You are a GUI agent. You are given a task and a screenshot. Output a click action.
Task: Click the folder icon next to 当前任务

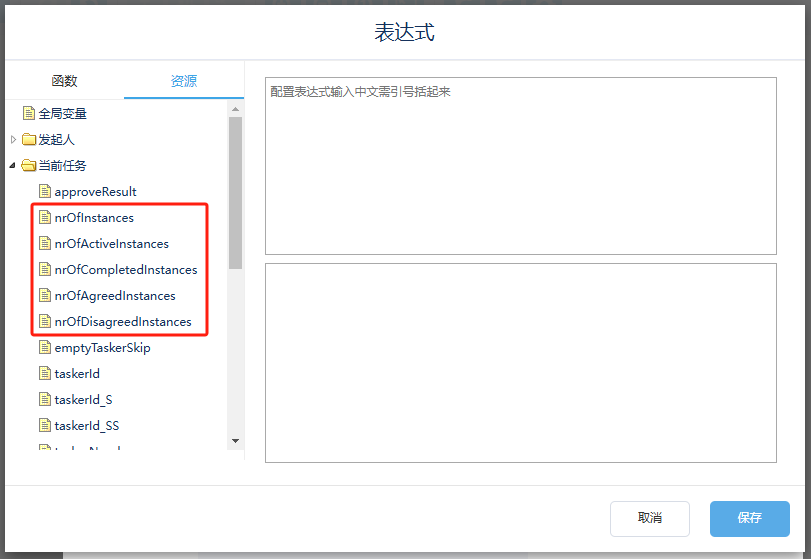[29, 166]
